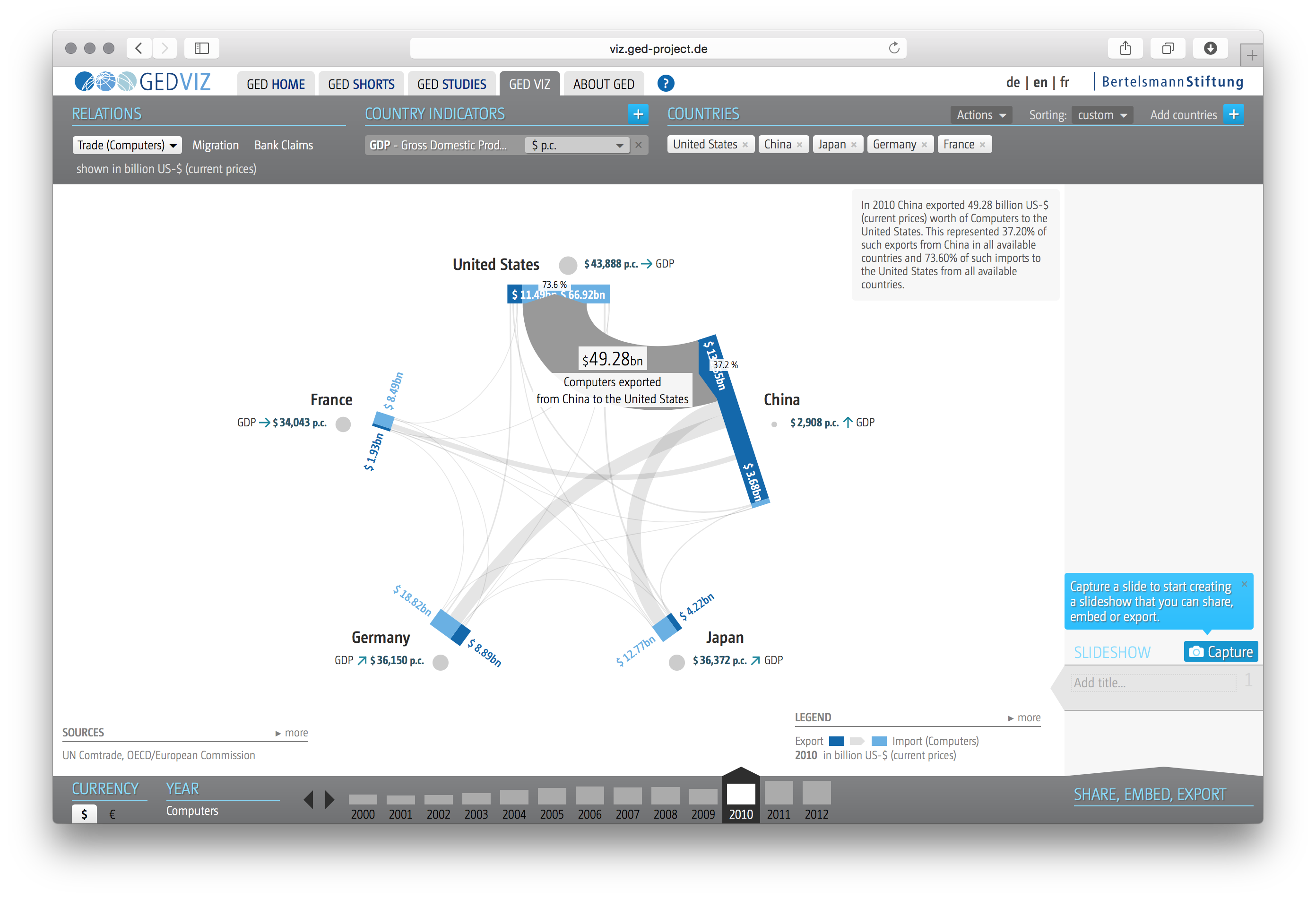Step to previous year with left arrow
This screenshot has width=1316, height=899.
309,799
